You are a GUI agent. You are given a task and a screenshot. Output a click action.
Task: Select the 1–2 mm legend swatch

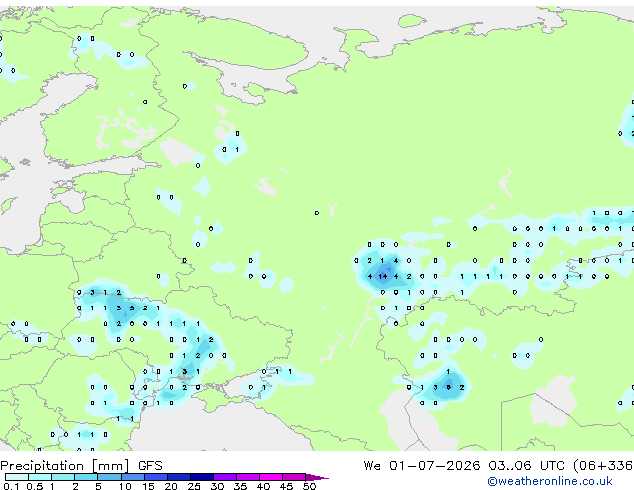click(63, 477)
